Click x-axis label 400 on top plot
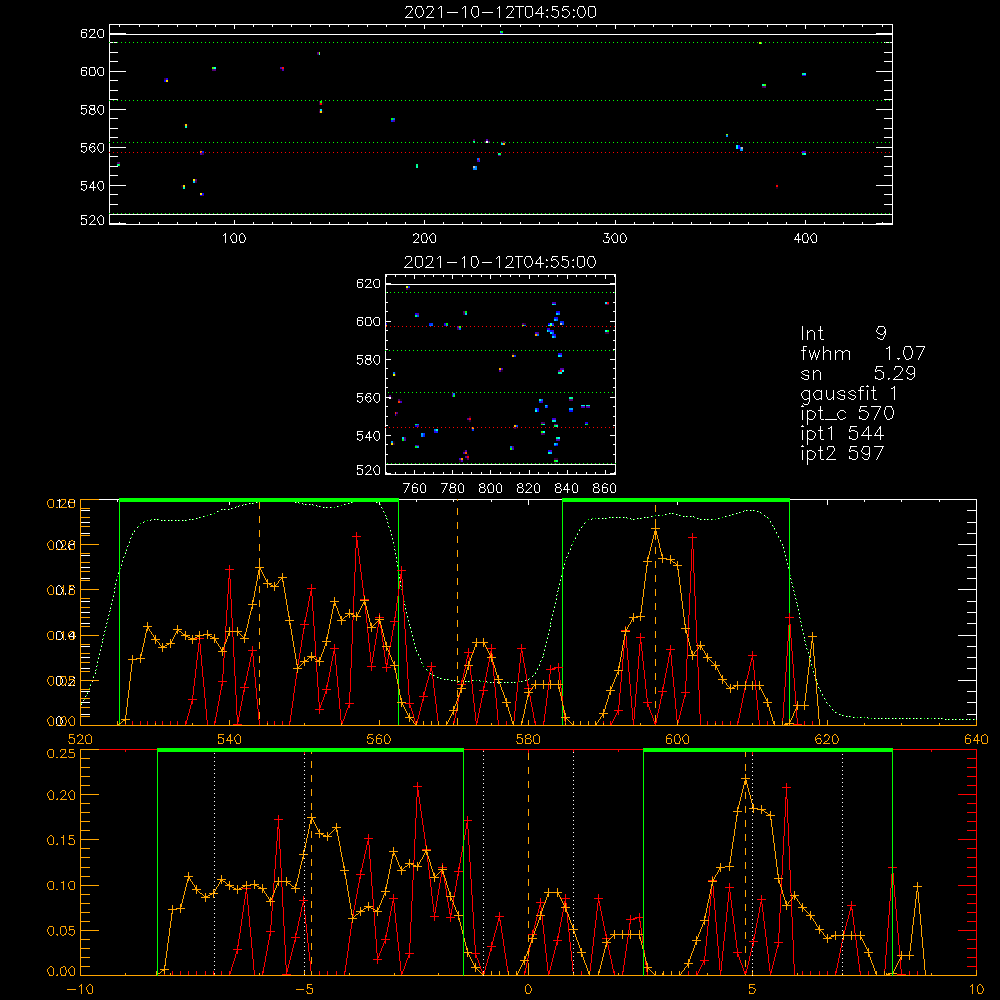Viewport: 1000px width, 1000px height. click(805, 239)
